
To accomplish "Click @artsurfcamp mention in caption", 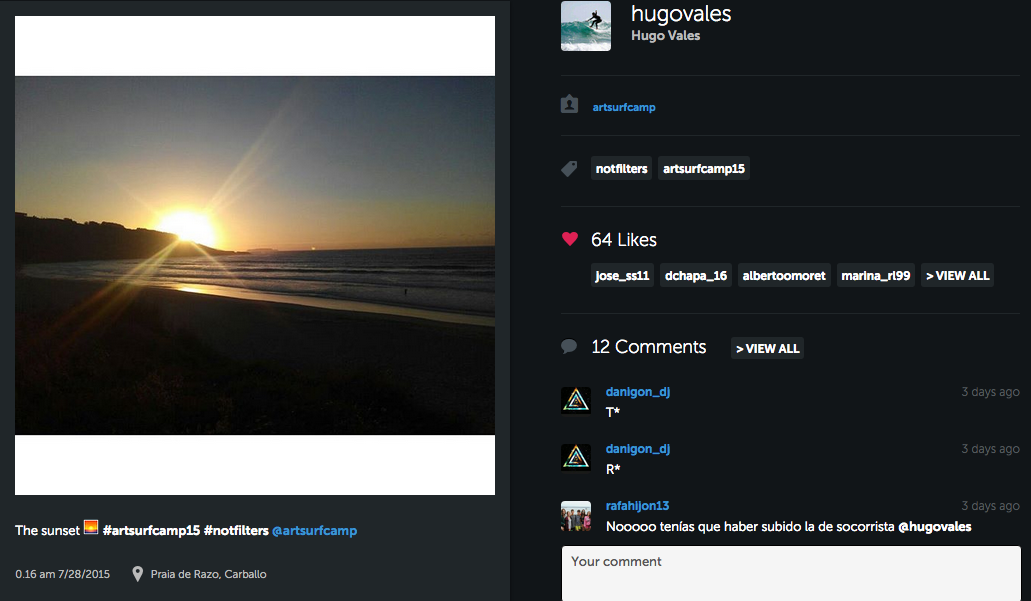I will click(314, 530).
